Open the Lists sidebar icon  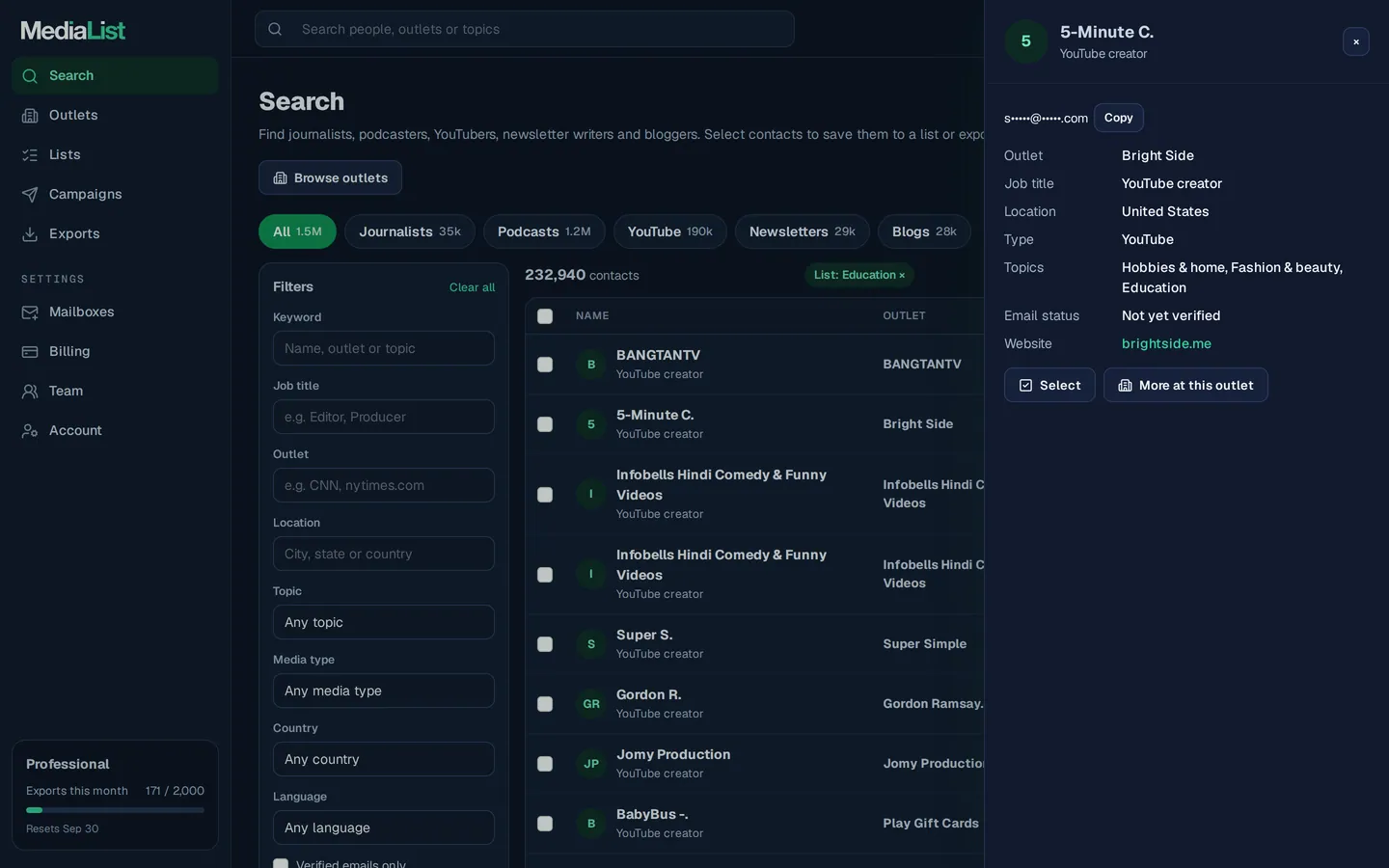(x=30, y=154)
